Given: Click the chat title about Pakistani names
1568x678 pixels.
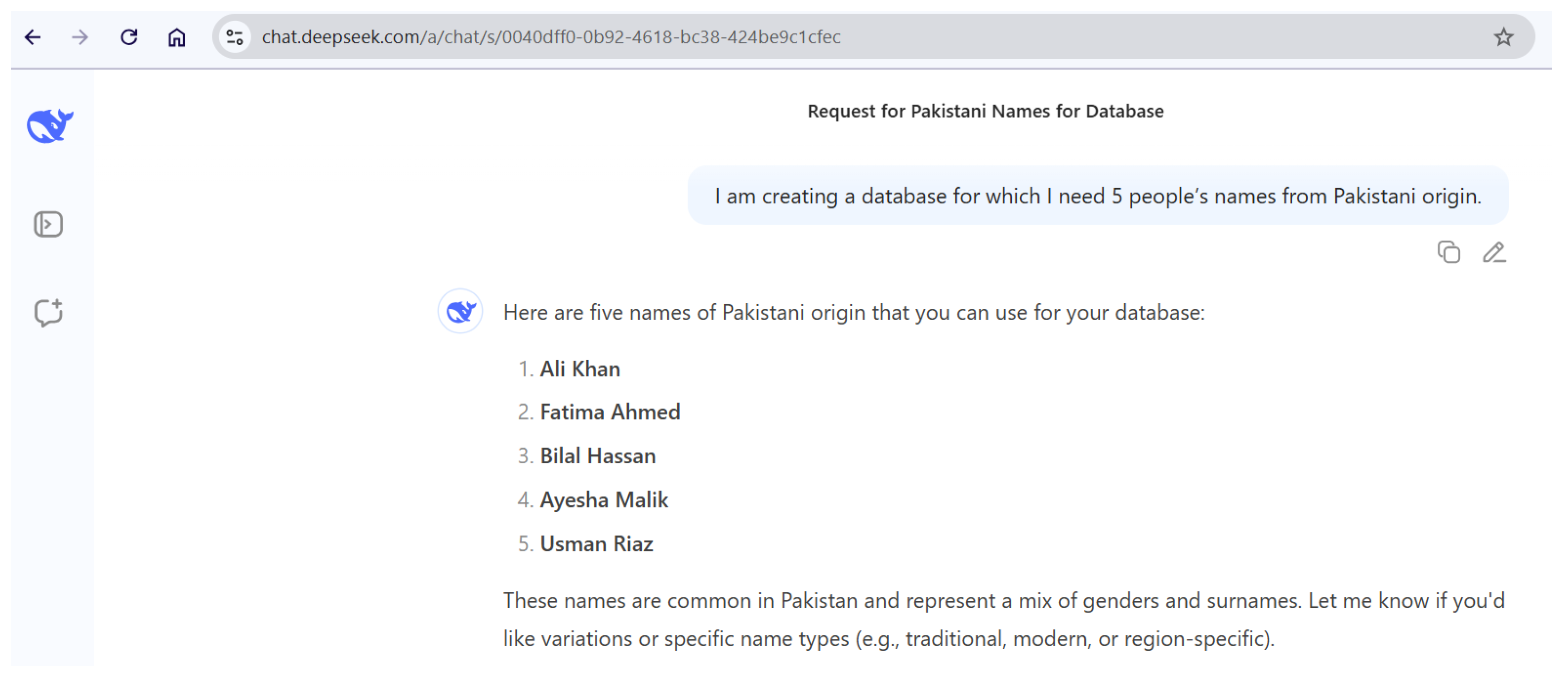Looking at the screenshot, I should 985,111.
